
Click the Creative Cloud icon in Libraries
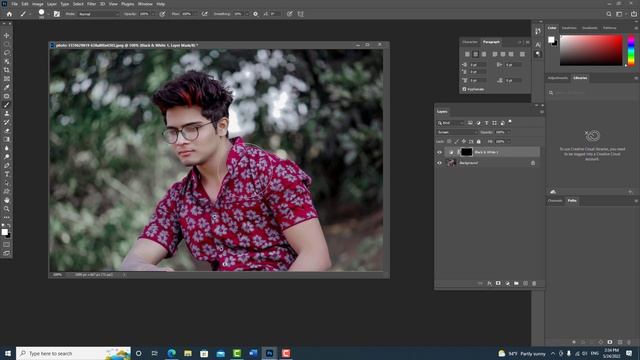pos(592,136)
